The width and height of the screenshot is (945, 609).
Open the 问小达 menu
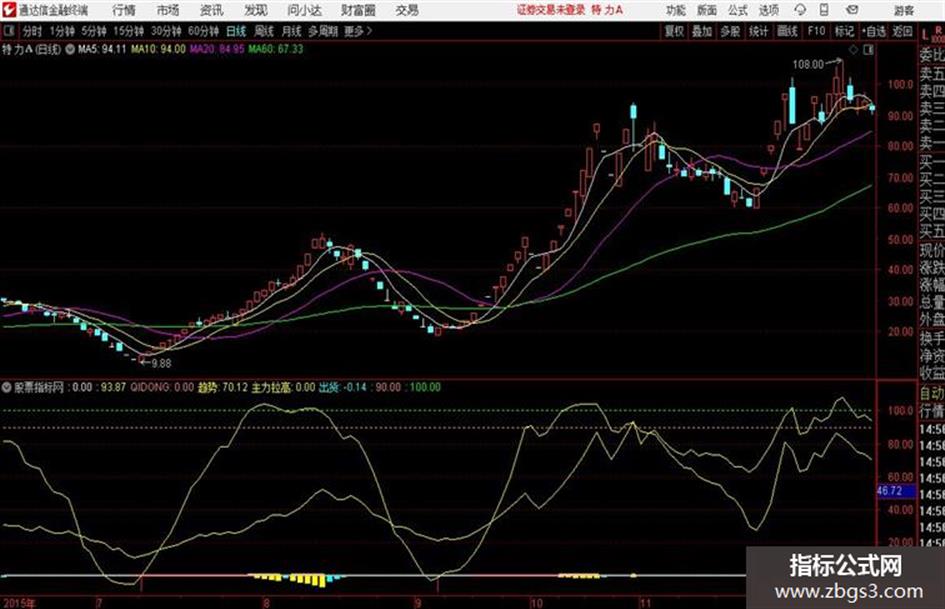tap(304, 10)
